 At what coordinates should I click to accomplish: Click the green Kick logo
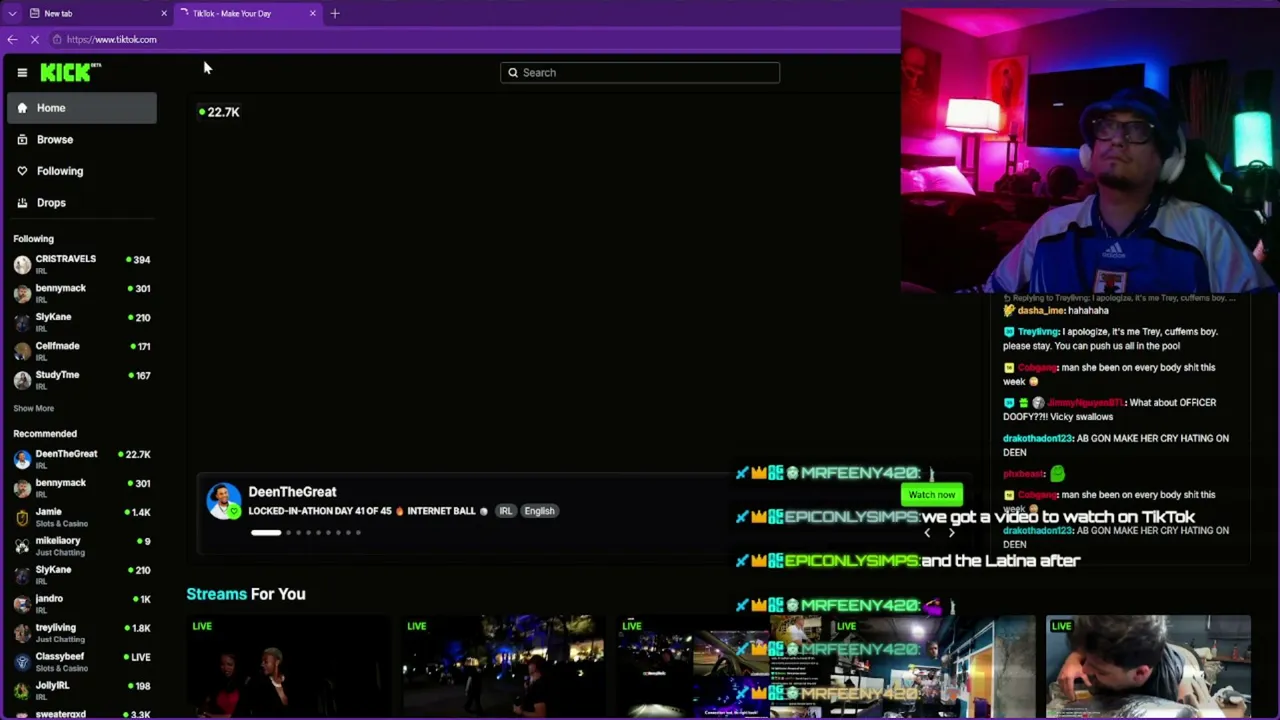click(70, 72)
